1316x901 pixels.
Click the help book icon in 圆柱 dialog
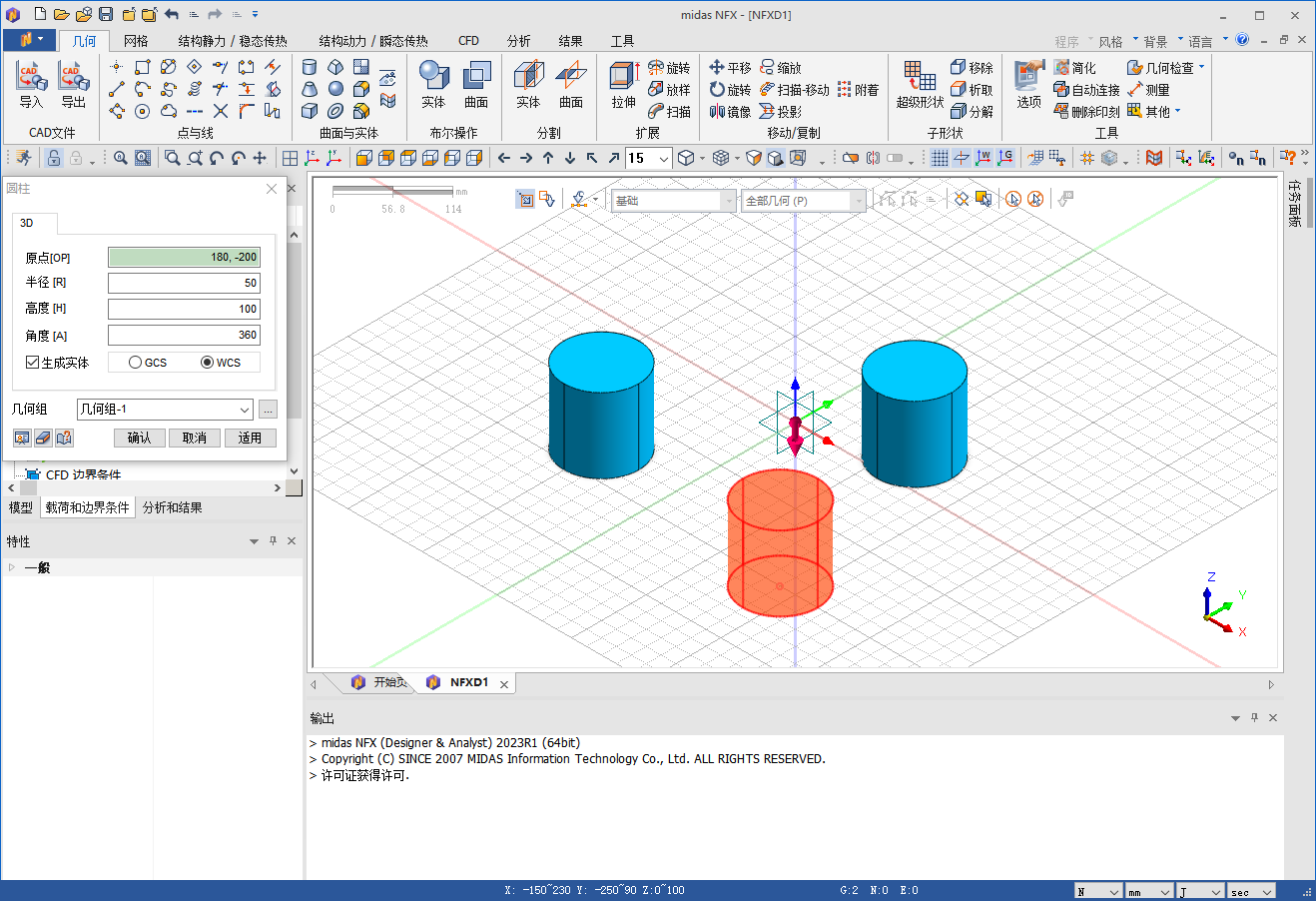click(x=64, y=438)
